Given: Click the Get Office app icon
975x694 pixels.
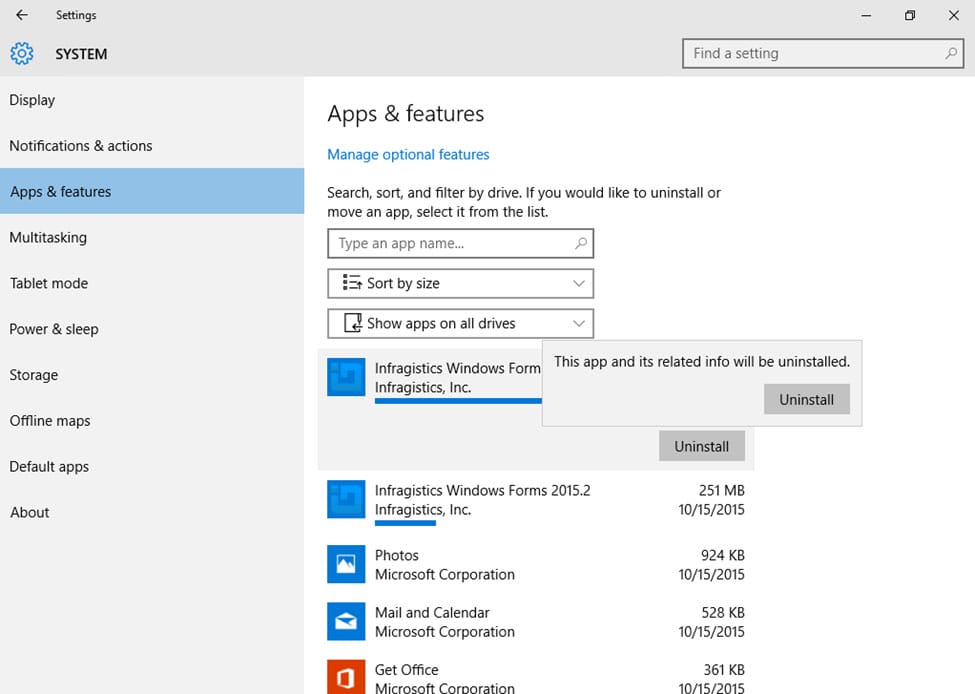Looking at the screenshot, I should [x=346, y=677].
